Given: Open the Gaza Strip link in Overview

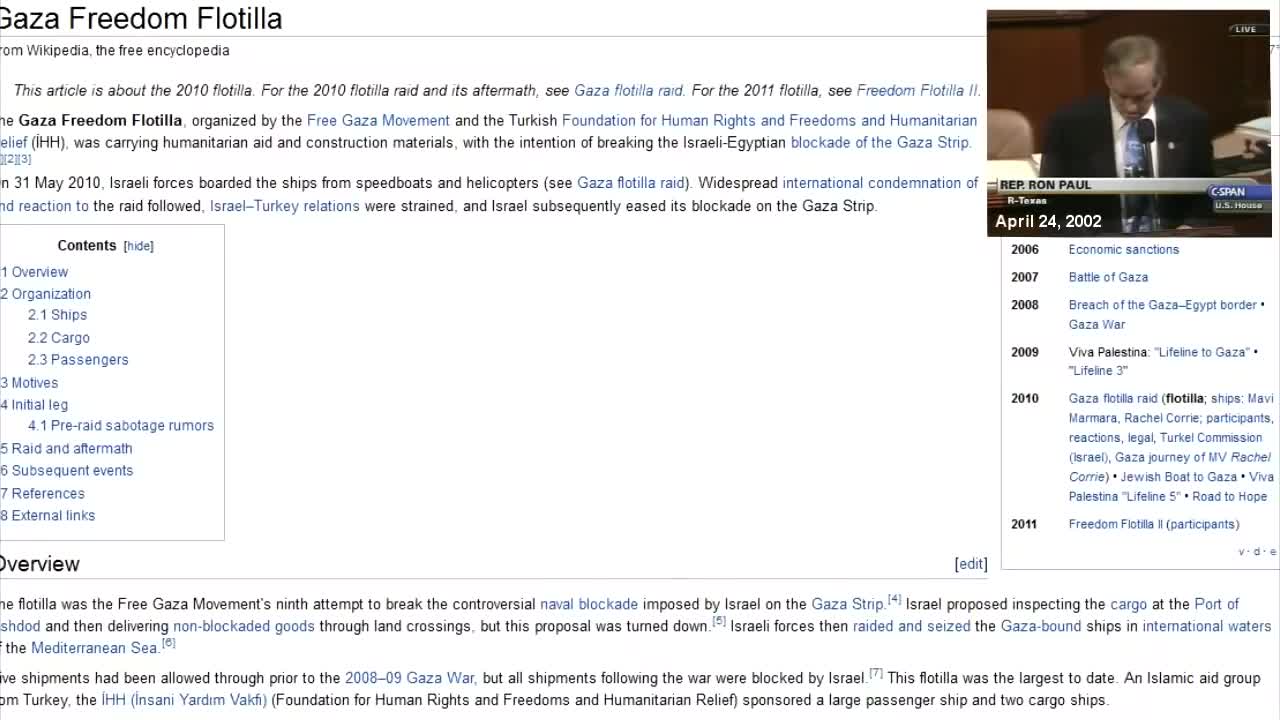Looking at the screenshot, I should [x=847, y=604].
